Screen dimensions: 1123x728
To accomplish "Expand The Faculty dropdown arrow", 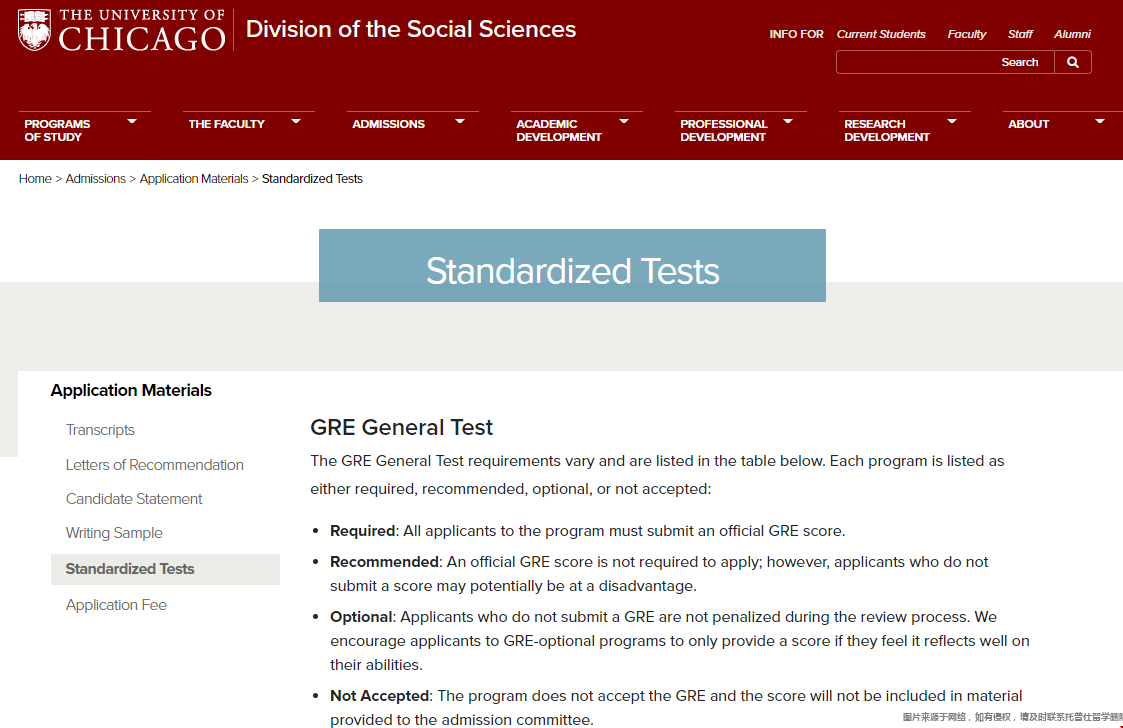I will (x=296, y=122).
